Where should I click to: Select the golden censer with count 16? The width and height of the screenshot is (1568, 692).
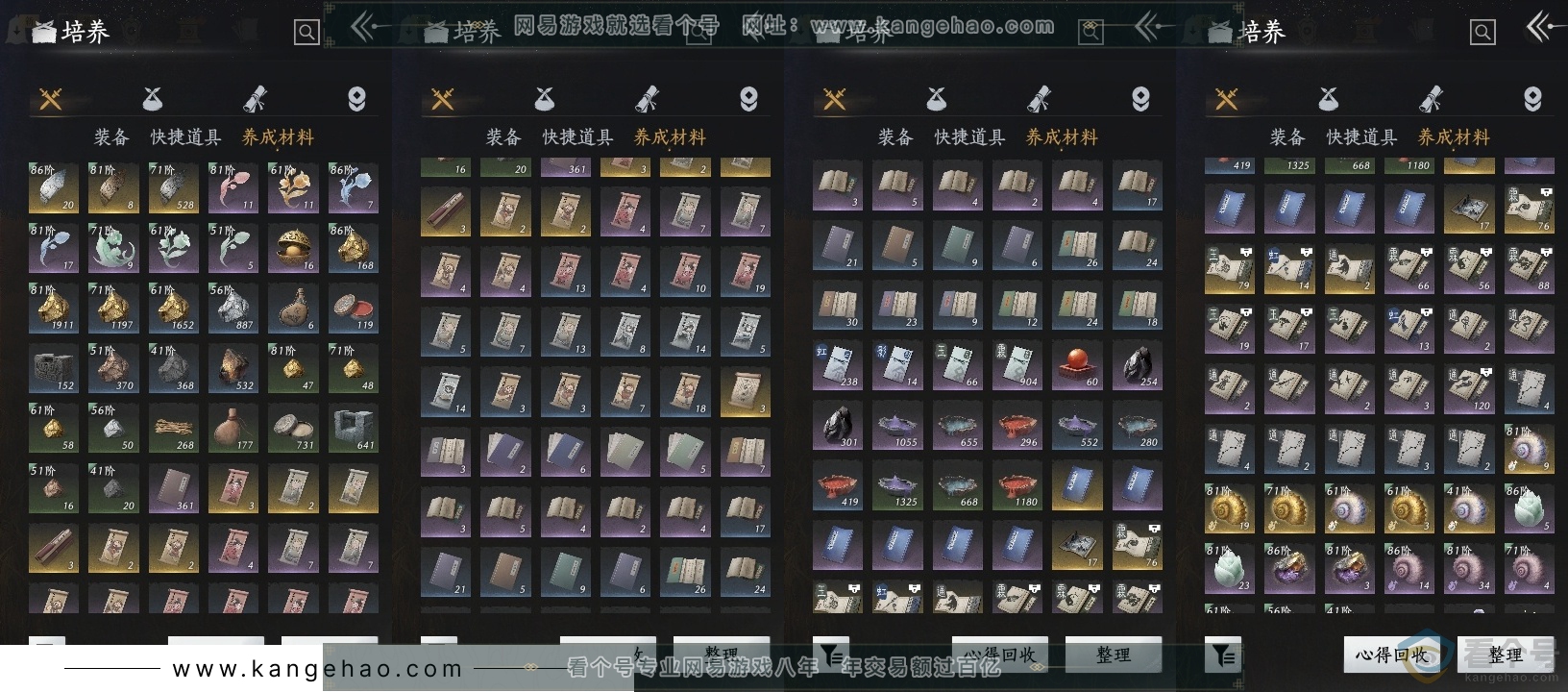click(293, 248)
